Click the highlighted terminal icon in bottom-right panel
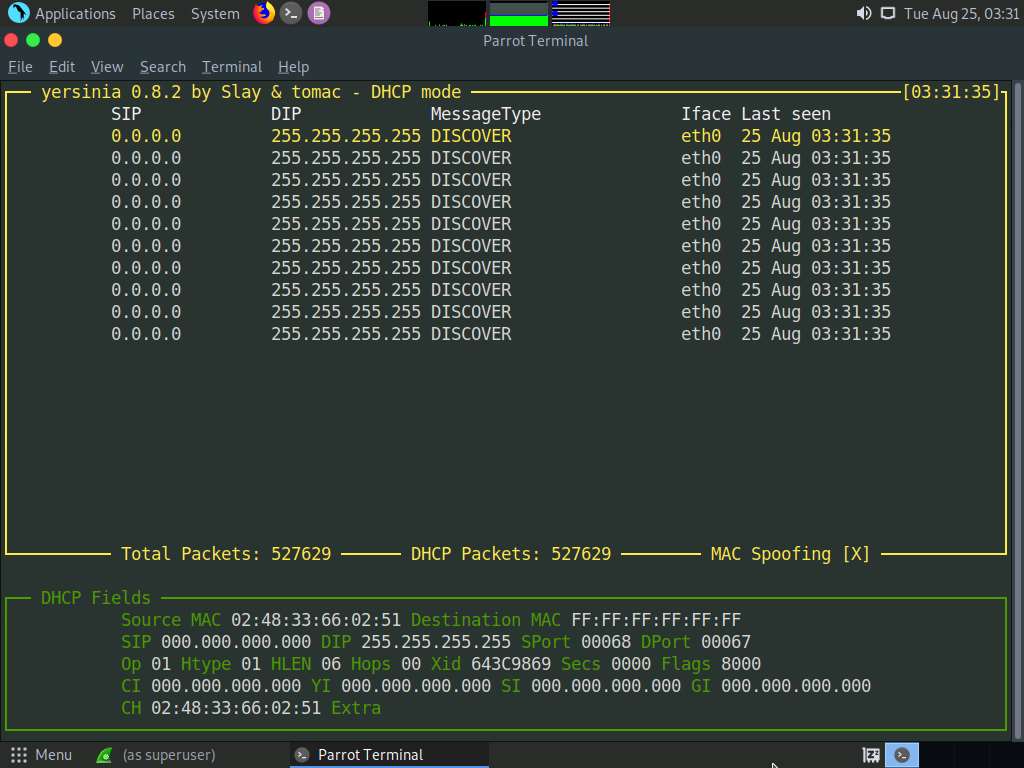 (902, 755)
